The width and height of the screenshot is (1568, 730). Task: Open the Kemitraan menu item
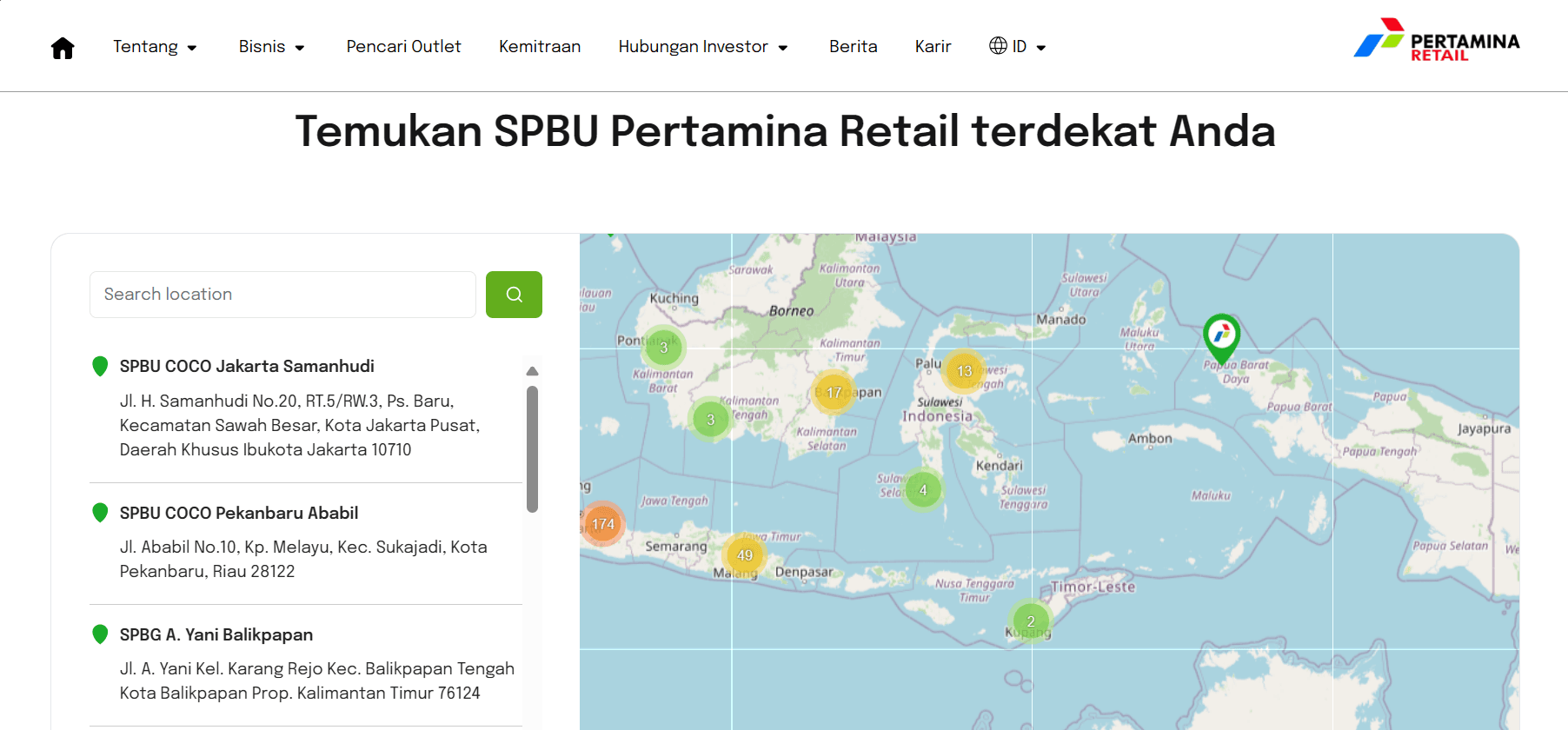click(x=540, y=47)
